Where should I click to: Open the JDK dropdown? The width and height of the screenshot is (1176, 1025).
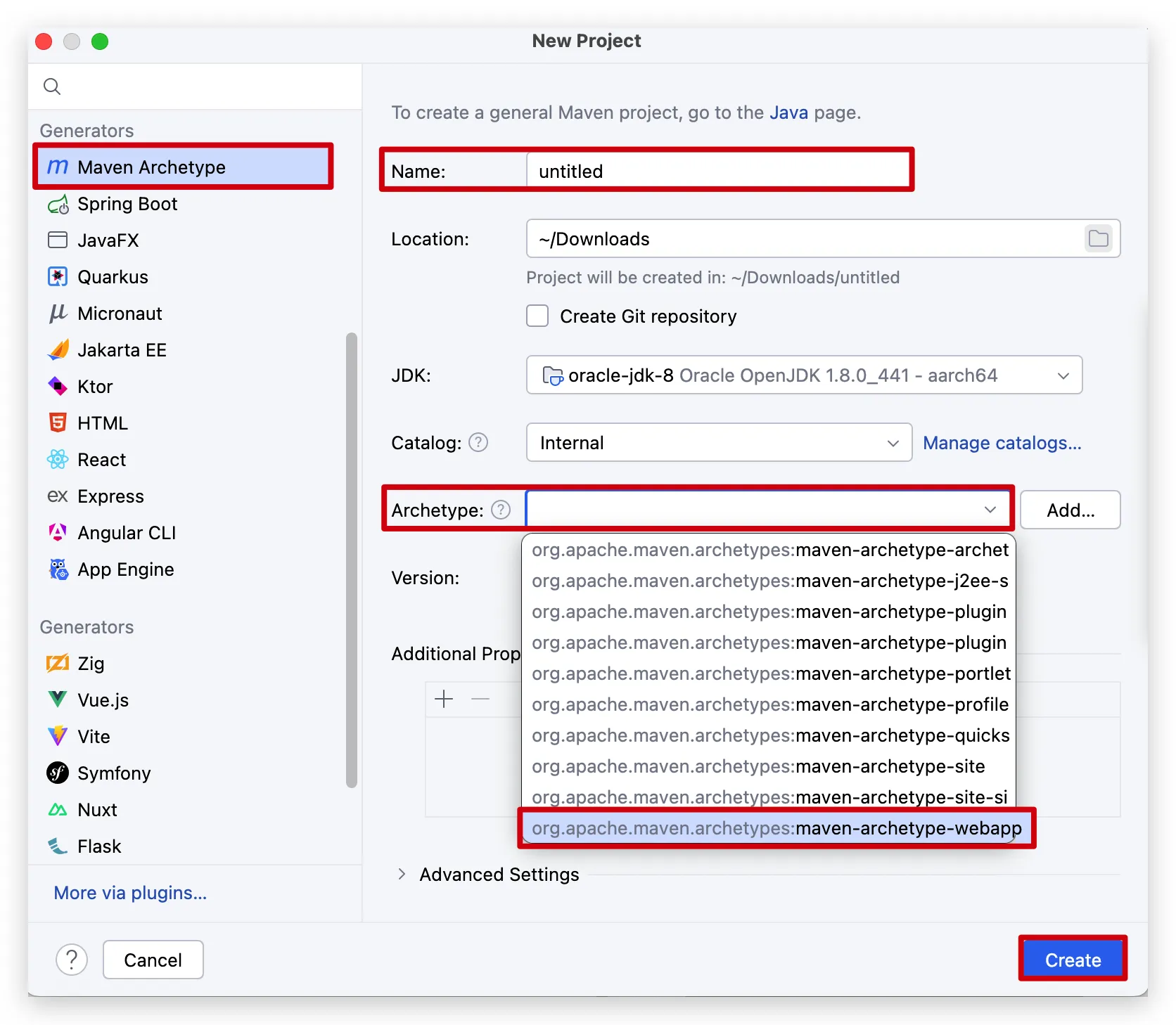point(804,375)
